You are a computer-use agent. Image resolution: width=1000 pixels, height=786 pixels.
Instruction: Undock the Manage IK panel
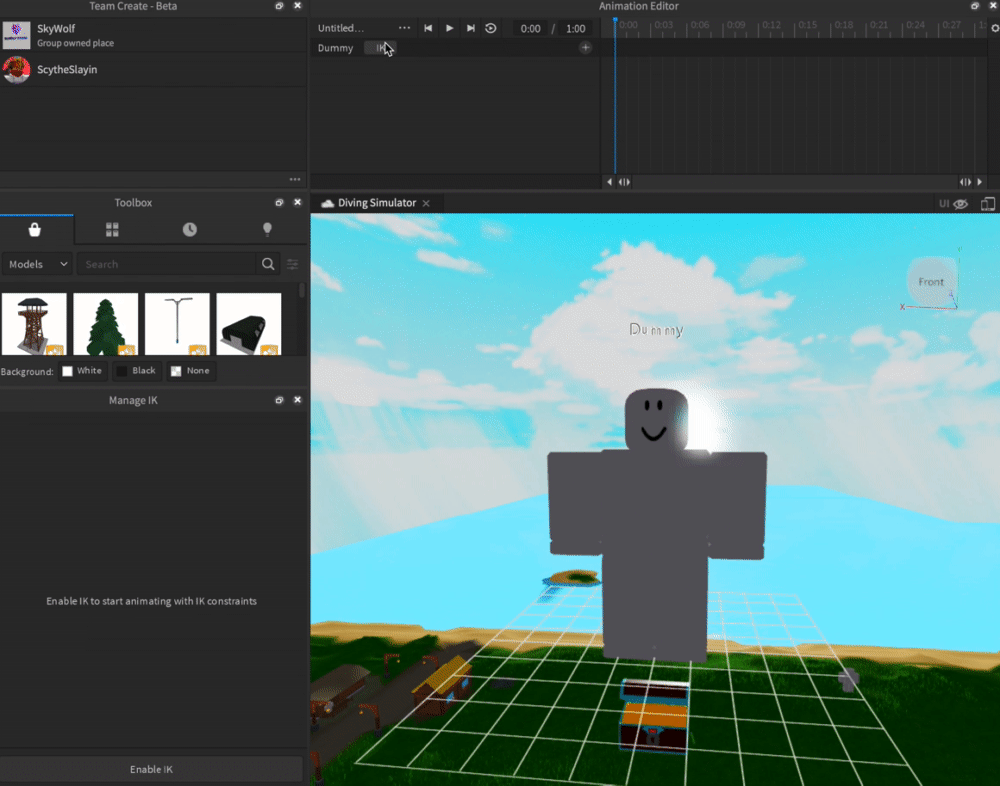pyautogui.click(x=279, y=400)
